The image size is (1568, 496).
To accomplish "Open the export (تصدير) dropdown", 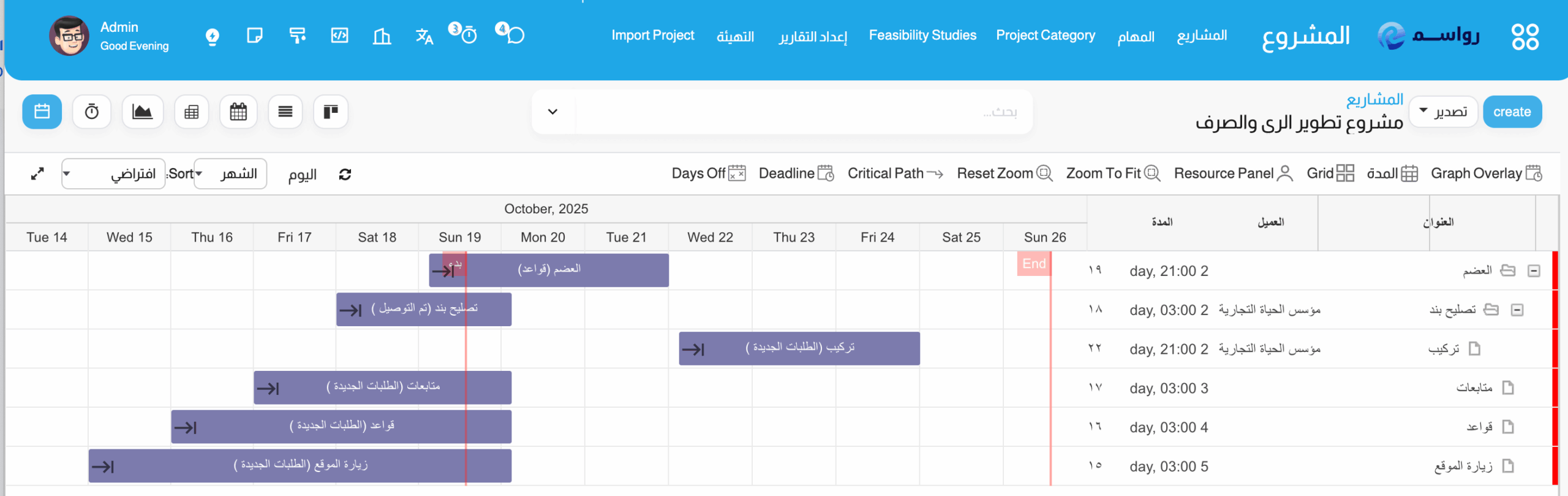I will pyautogui.click(x=1443, y=112).
